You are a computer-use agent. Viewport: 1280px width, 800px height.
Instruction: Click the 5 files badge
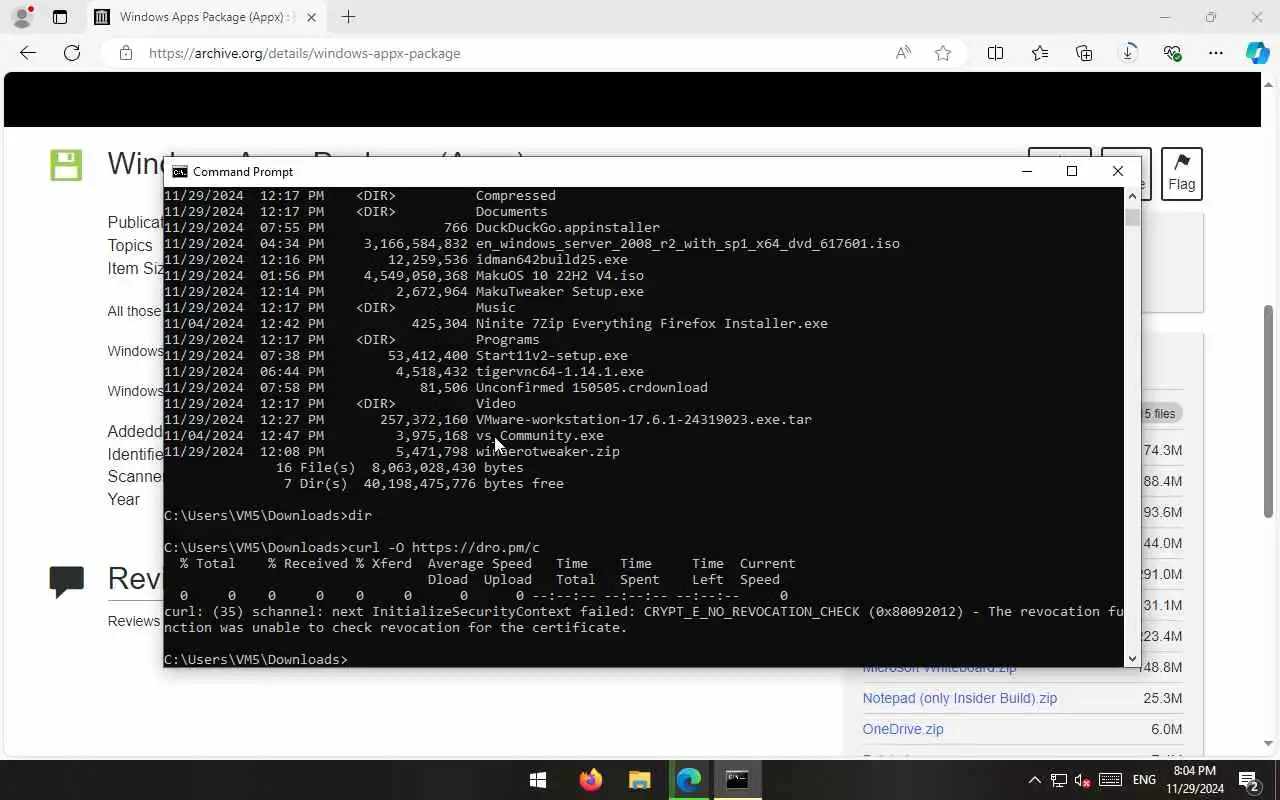click(1159, 413)
